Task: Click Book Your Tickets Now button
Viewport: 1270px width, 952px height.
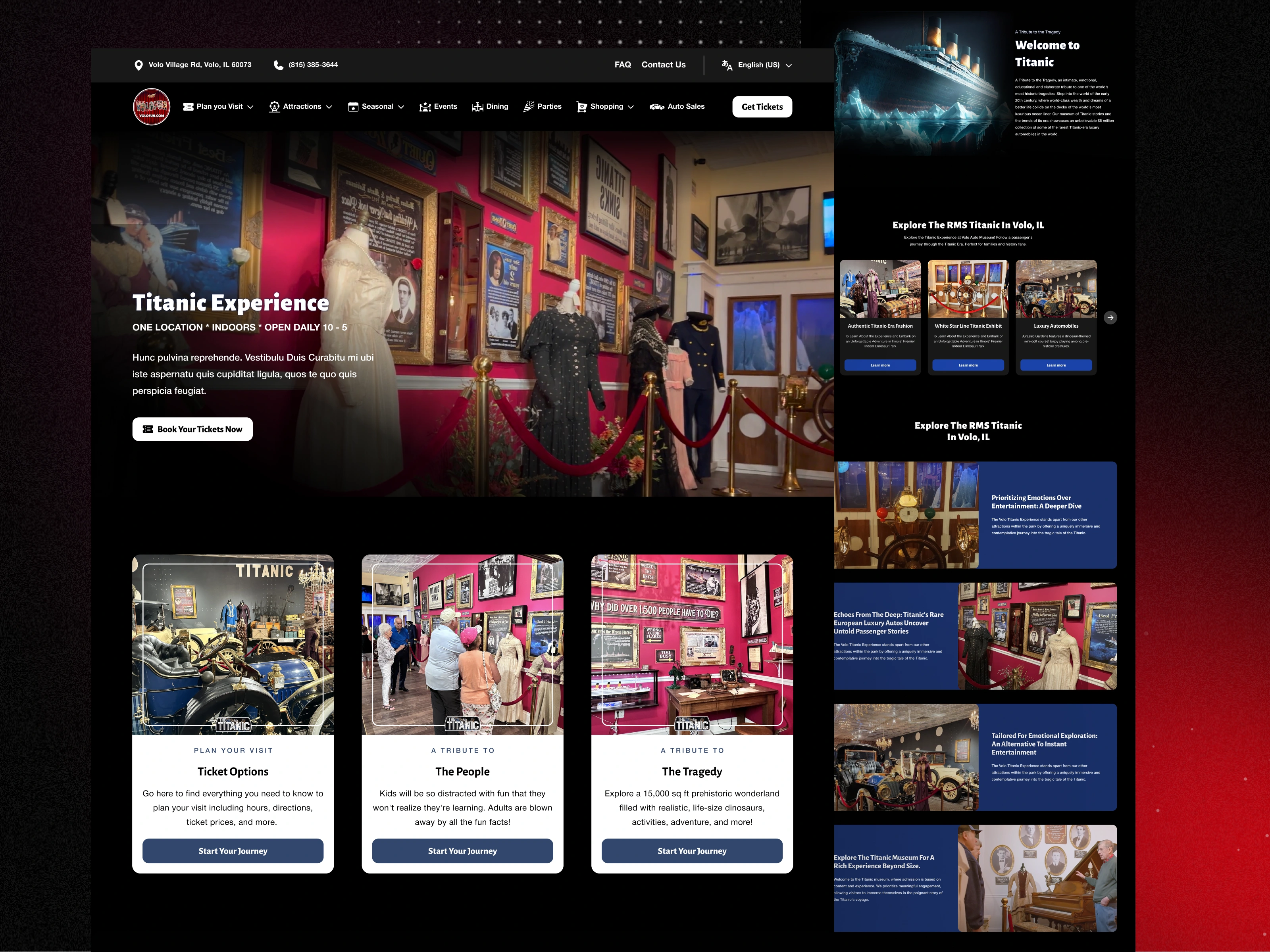Action: pos(192,429)
